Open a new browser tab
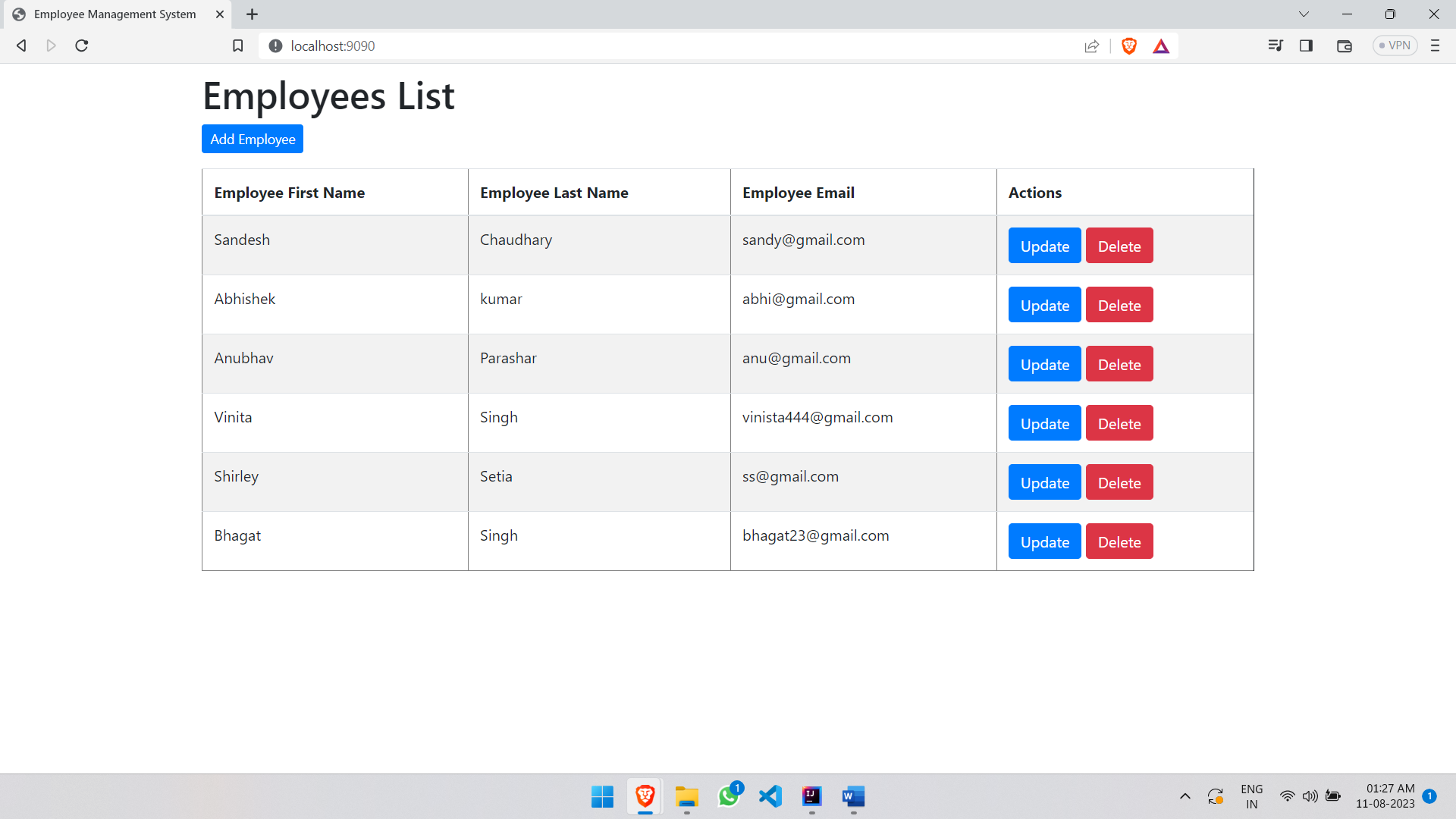The image size is (1456, 819). (x=253, y=14)
